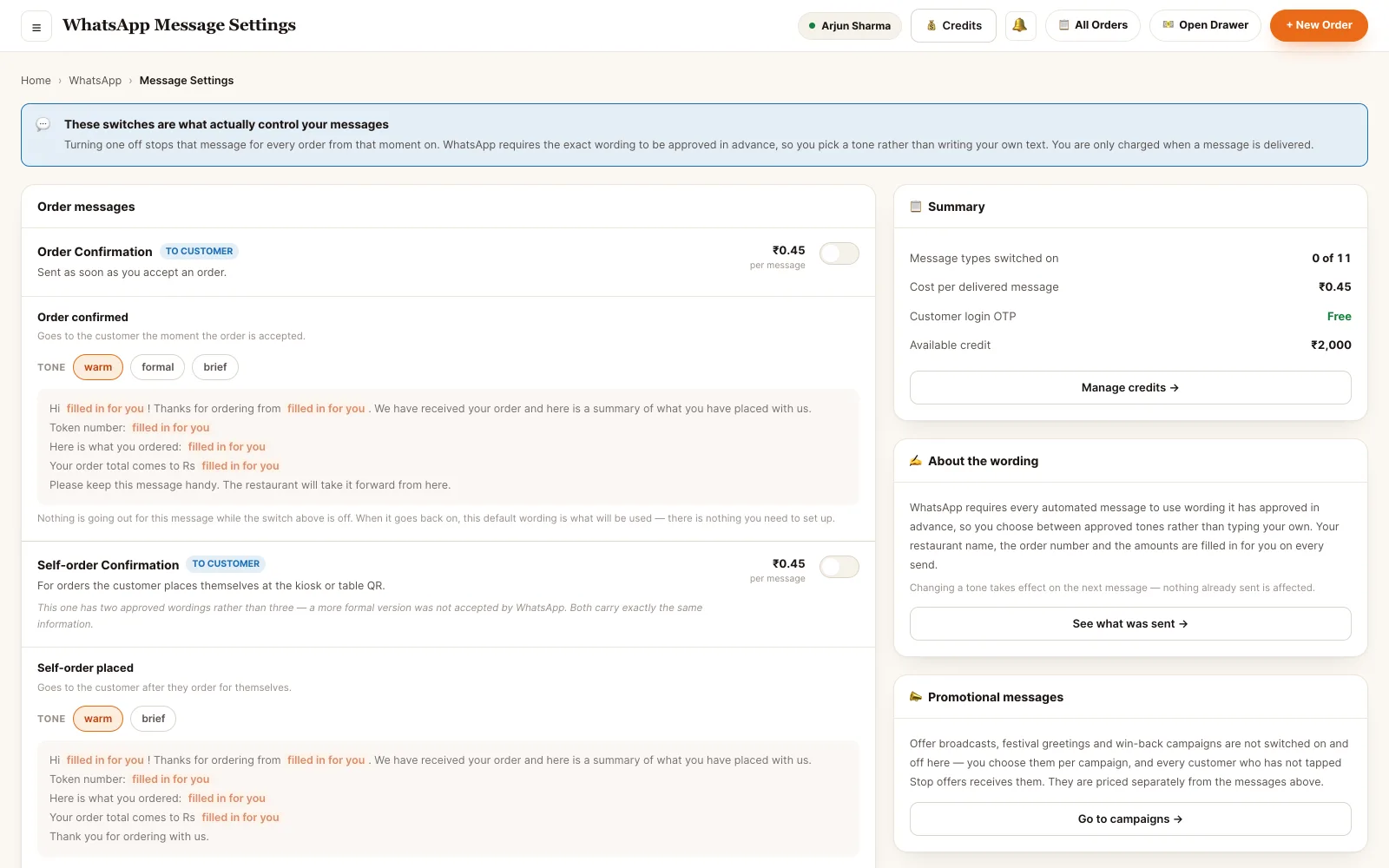The image size is (1389, 868).
Task: Select brief tone for Self-order placed
Action: coord(154,719)
